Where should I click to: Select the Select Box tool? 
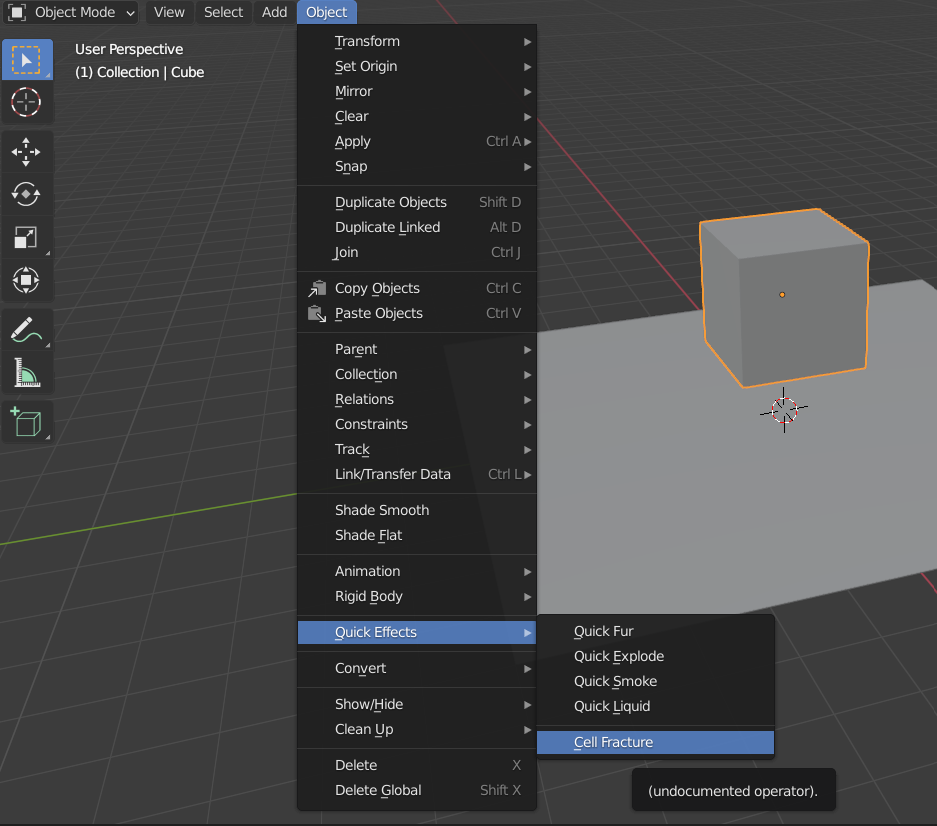[x=27, y=60]
